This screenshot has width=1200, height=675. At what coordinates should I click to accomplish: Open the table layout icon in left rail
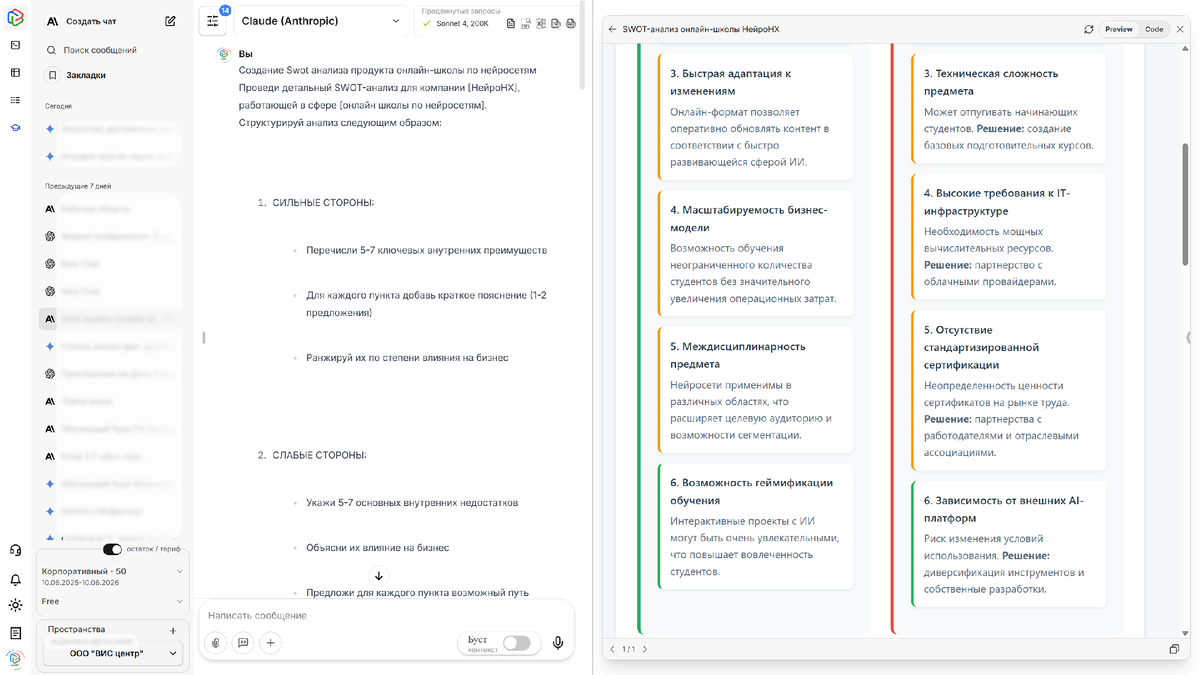coord(15,72)
